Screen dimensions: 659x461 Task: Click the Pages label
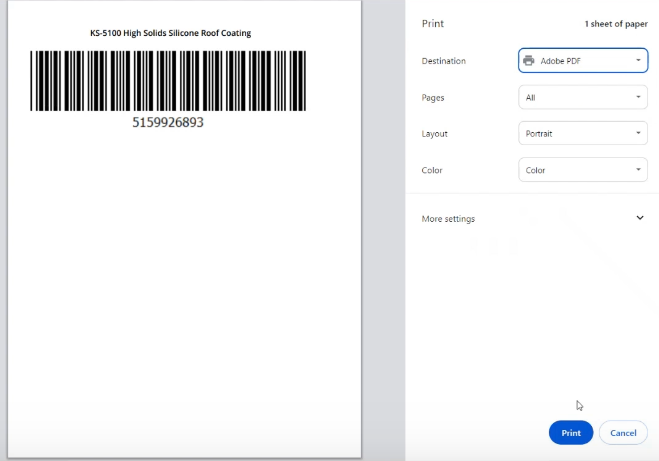(433, 97)
